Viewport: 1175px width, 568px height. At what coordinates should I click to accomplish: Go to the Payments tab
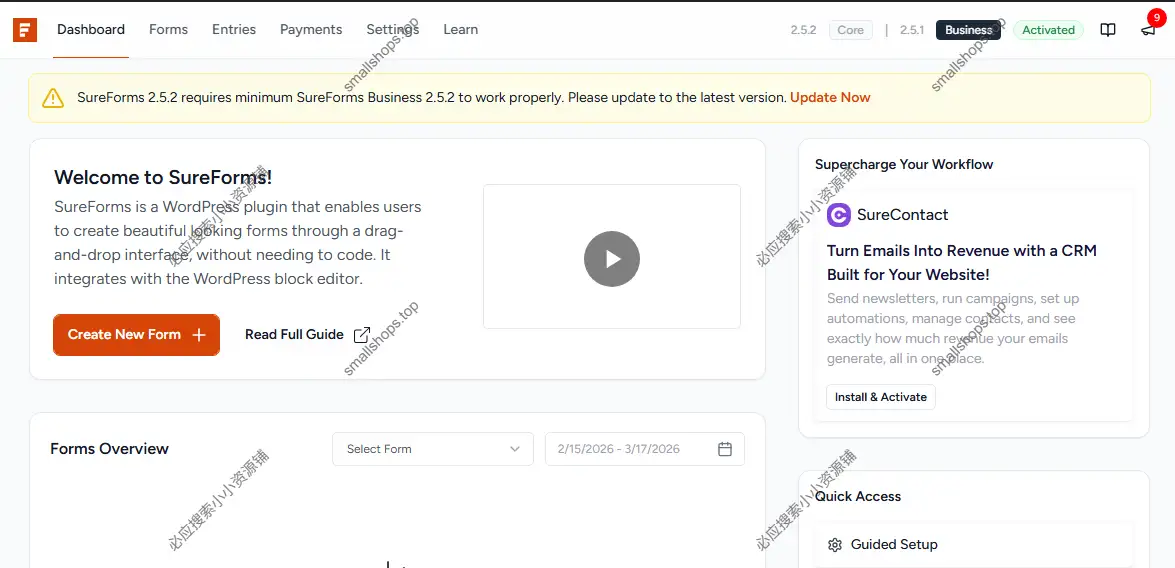311,30
